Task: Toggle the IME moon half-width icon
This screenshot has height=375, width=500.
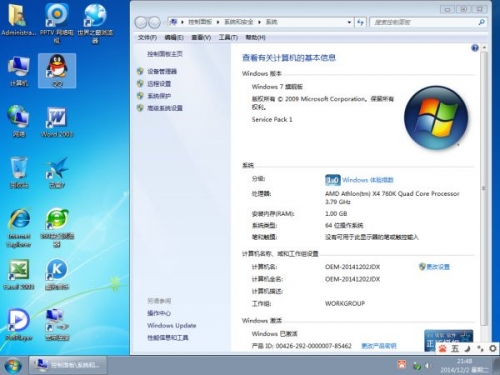Action: pos(468,349)
